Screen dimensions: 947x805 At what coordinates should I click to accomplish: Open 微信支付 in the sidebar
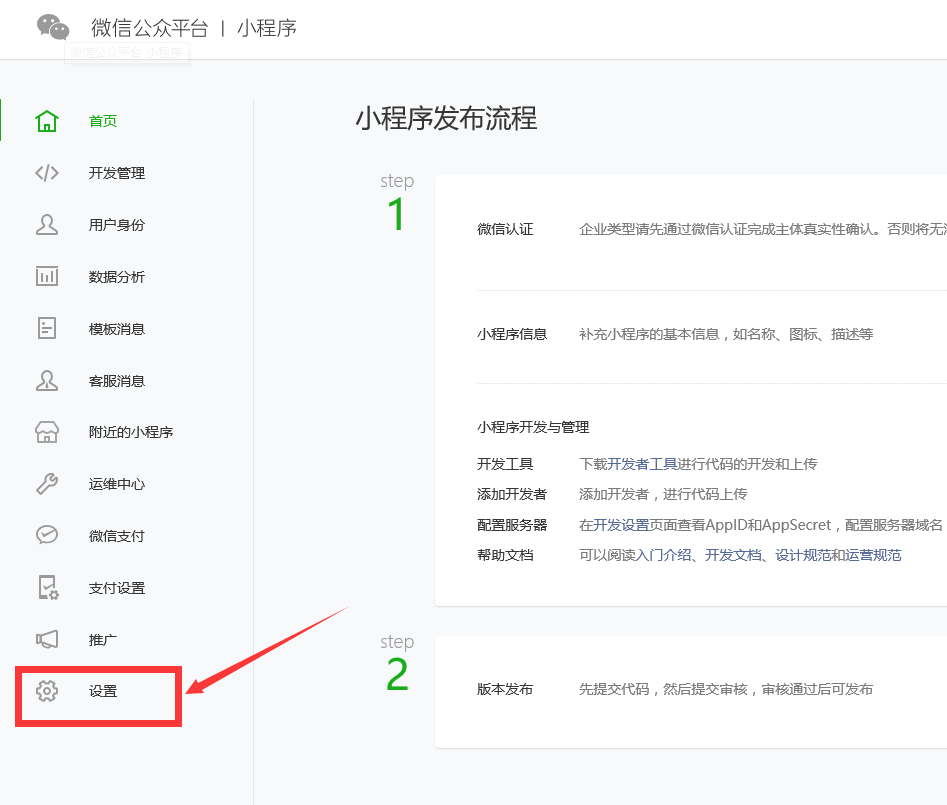point(117,536)
